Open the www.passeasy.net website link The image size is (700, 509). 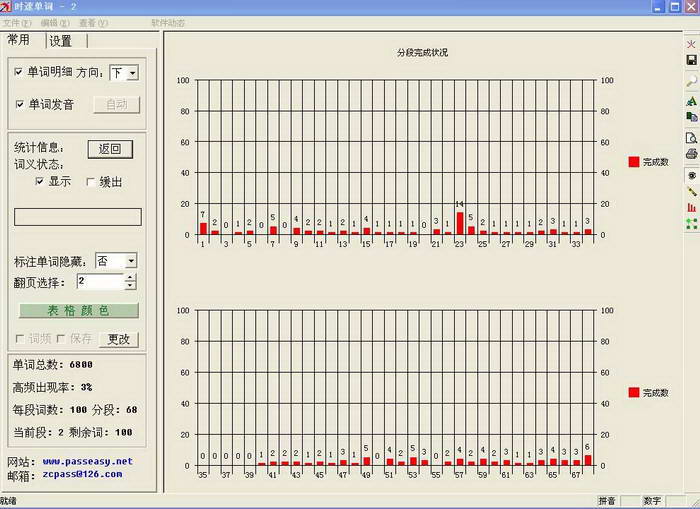click(88, 461)
